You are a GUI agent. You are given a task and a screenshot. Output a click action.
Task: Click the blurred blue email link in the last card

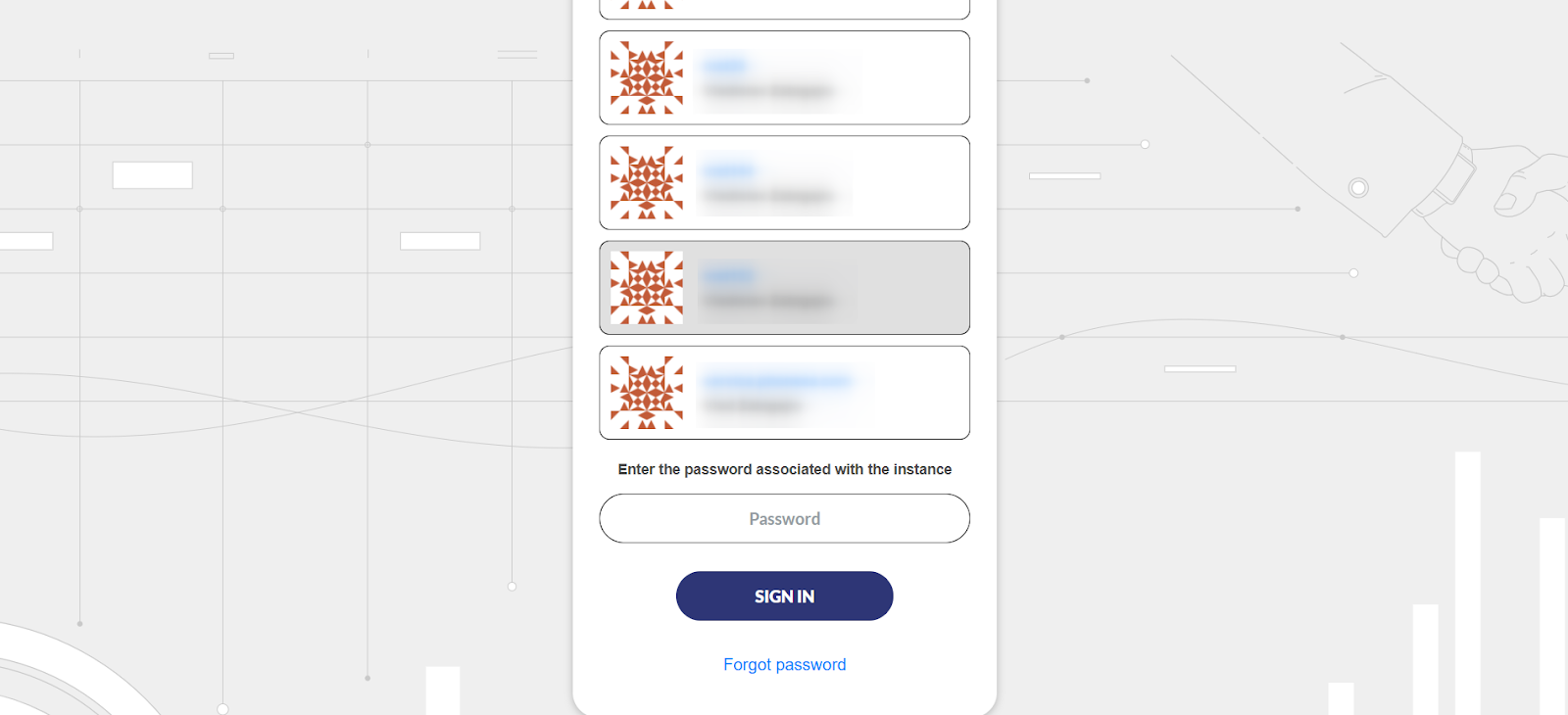coord(778,380)
